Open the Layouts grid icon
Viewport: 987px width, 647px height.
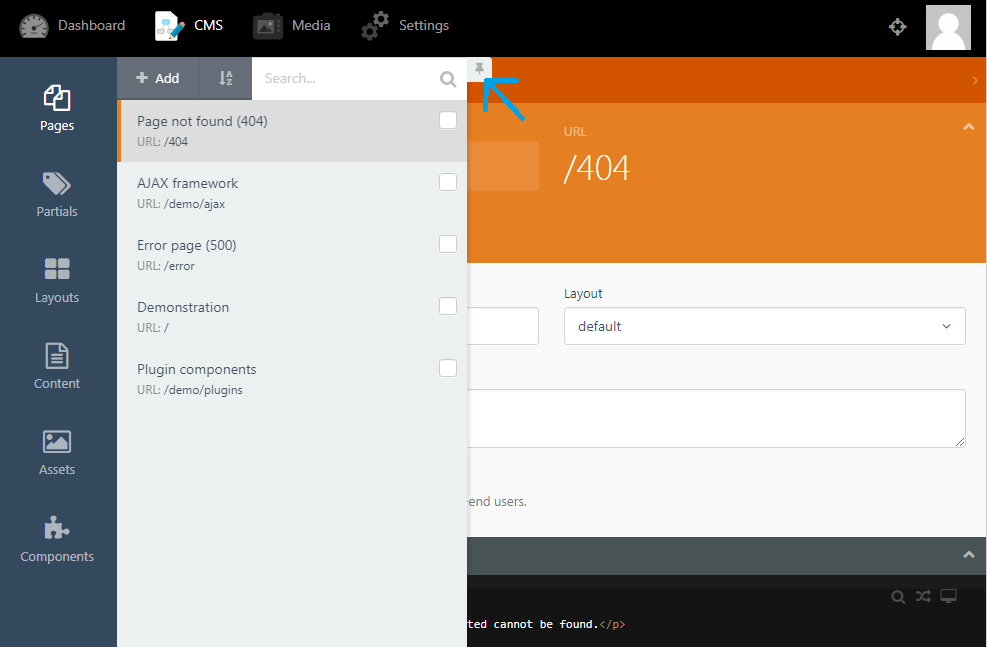click(x=57, y=269)
